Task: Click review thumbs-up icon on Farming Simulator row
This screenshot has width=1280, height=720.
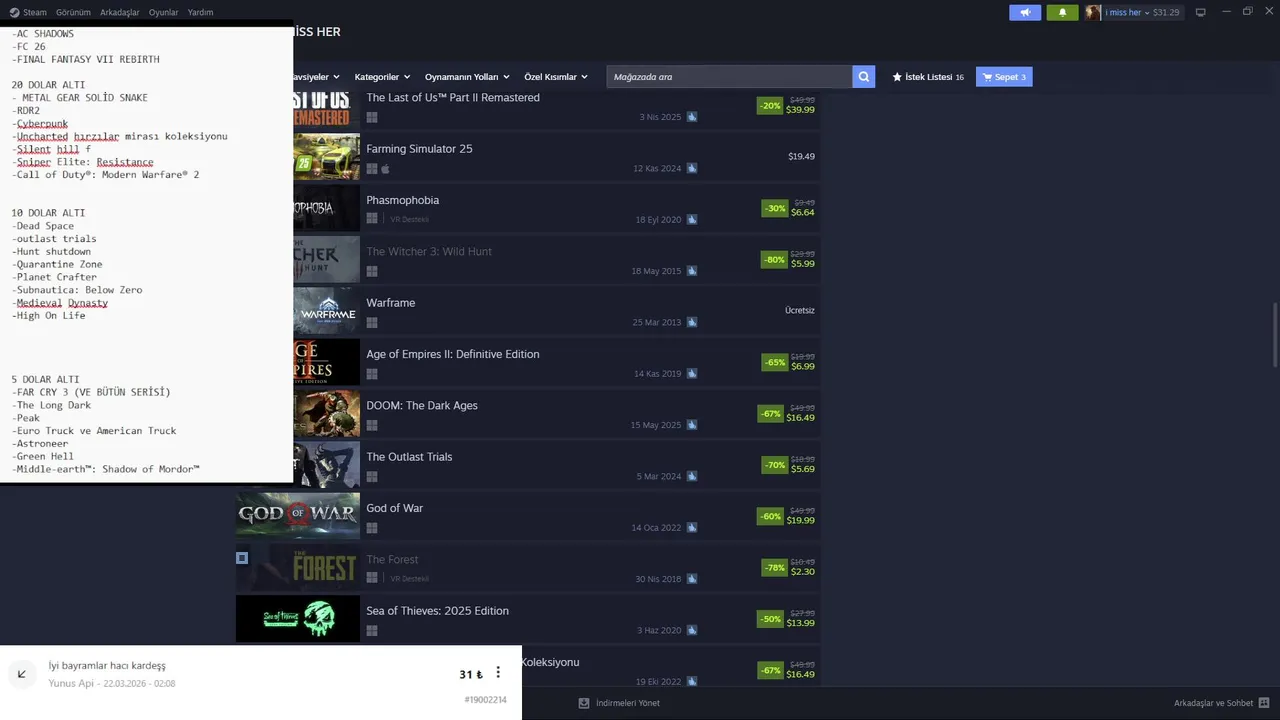Action: pos(692,168)
